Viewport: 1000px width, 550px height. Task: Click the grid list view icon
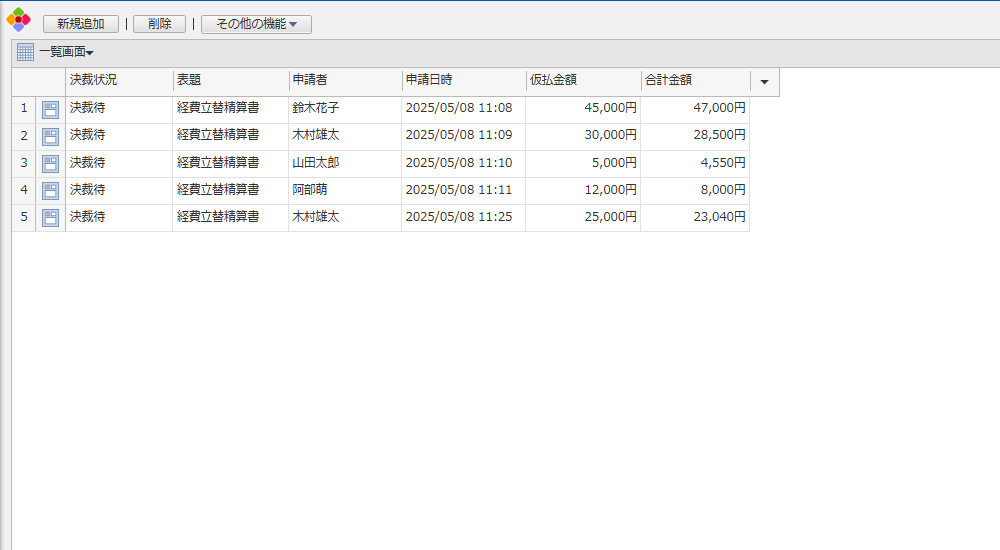coord(25,52)
